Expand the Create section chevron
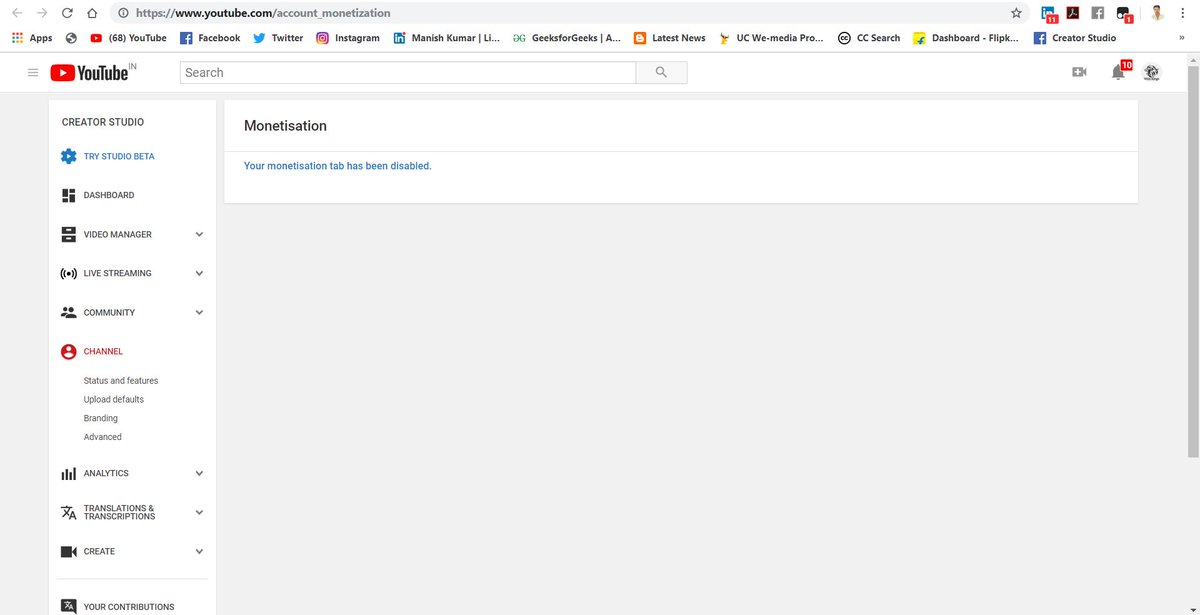1200x615 pixels. [199, 551]
